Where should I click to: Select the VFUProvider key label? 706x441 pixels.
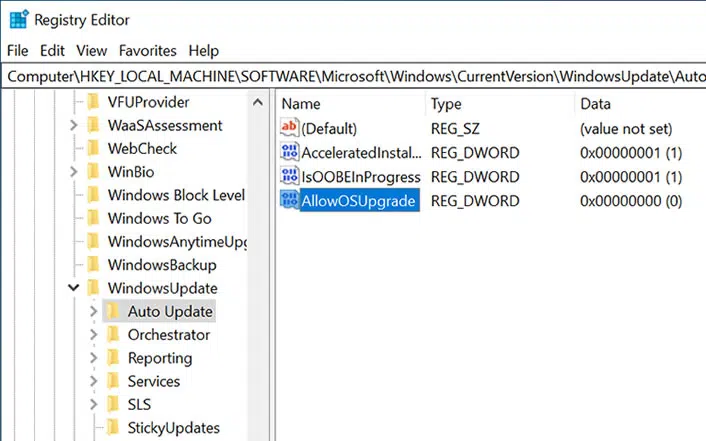148,102
